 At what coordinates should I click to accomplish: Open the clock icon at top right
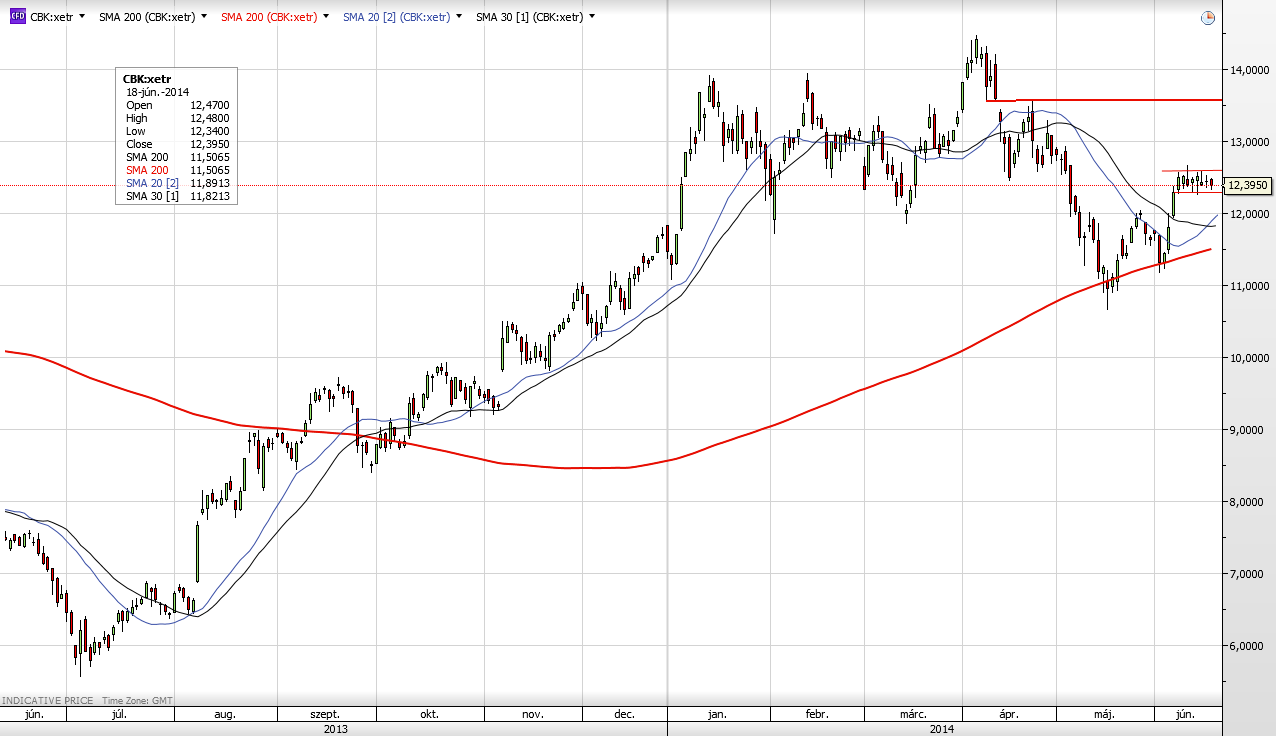[x=1208, y=17]
